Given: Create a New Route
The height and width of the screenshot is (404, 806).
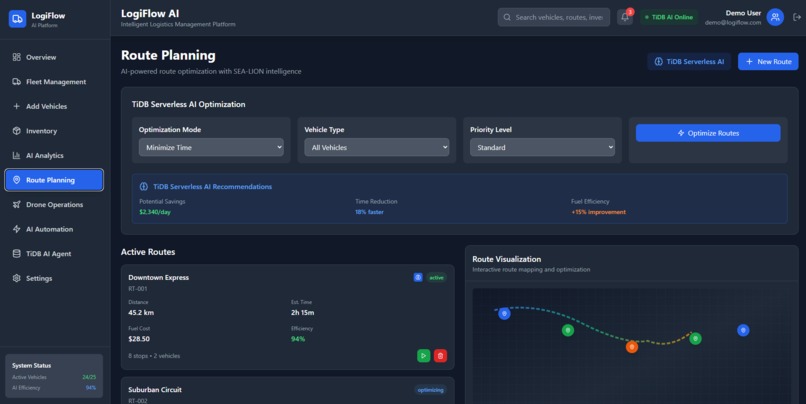Looking at the screenshot, I should tap(768, 61).
